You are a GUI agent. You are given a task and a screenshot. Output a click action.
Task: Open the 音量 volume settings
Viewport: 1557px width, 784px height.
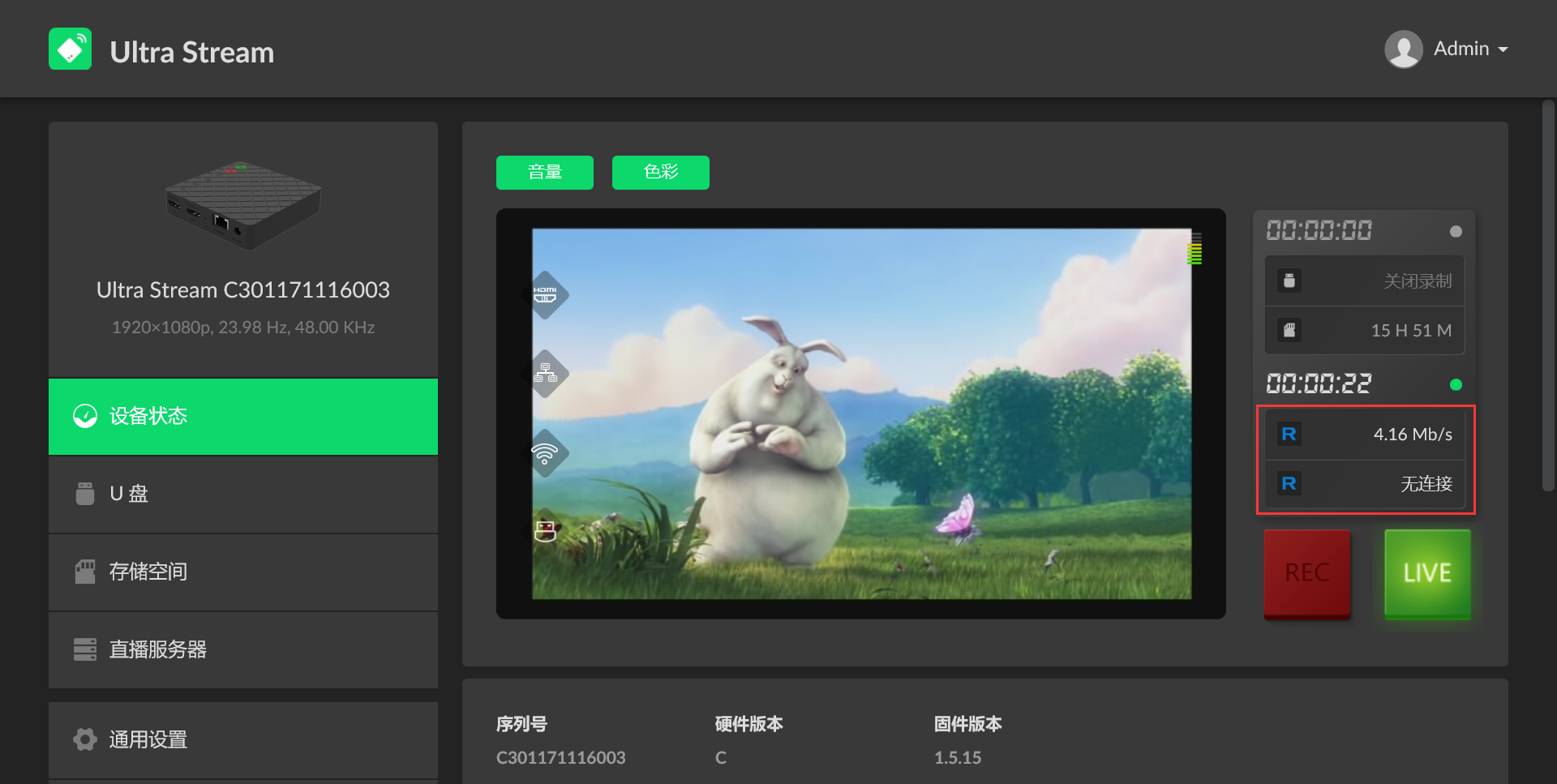545,173
